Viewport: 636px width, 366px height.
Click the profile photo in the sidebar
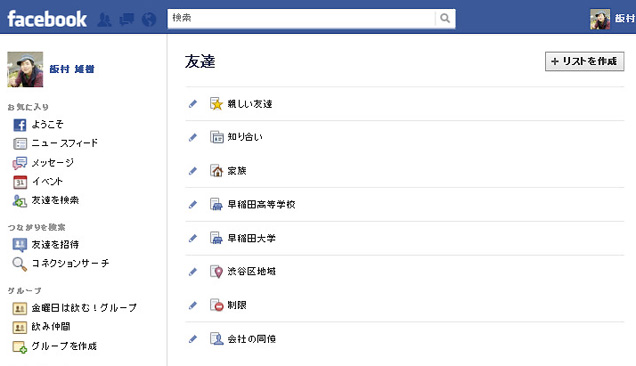coord(25,69)
